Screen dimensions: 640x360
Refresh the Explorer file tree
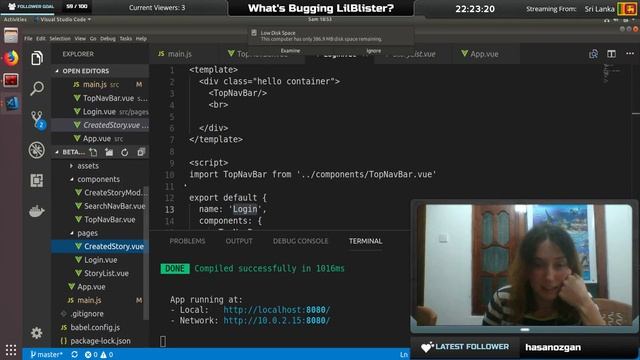click(124, 152)
